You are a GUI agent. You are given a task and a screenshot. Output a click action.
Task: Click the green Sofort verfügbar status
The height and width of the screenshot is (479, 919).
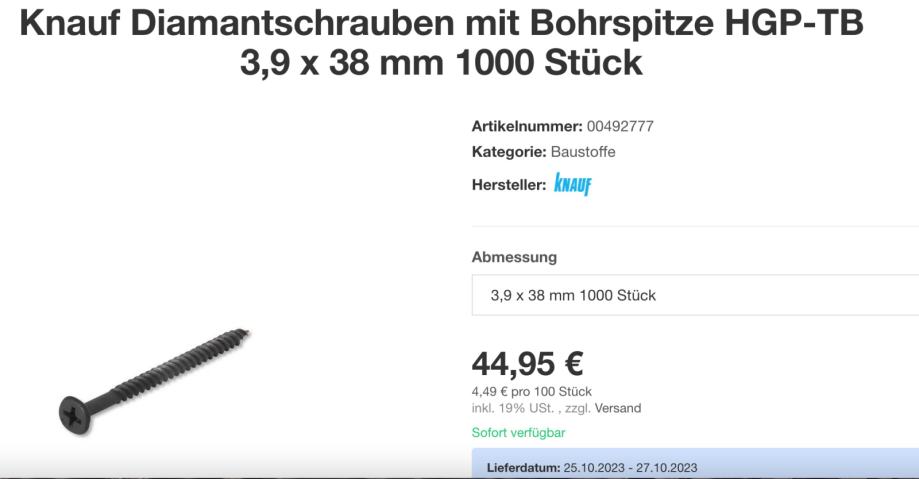coord(519,433)
